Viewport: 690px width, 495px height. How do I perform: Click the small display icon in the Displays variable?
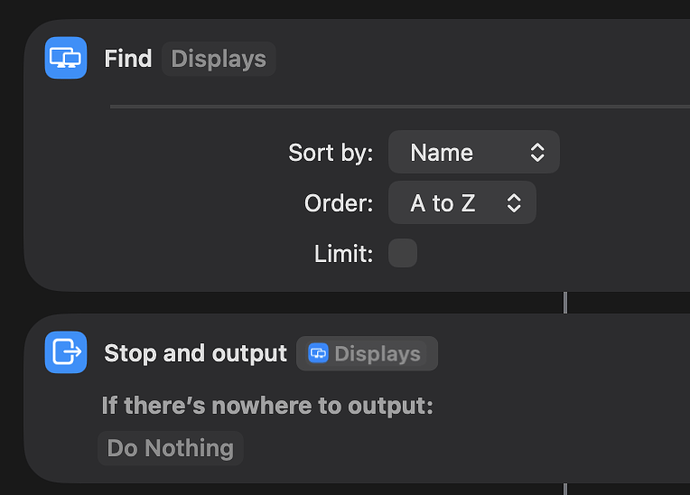pyautogui.click(x=318, y=353)
